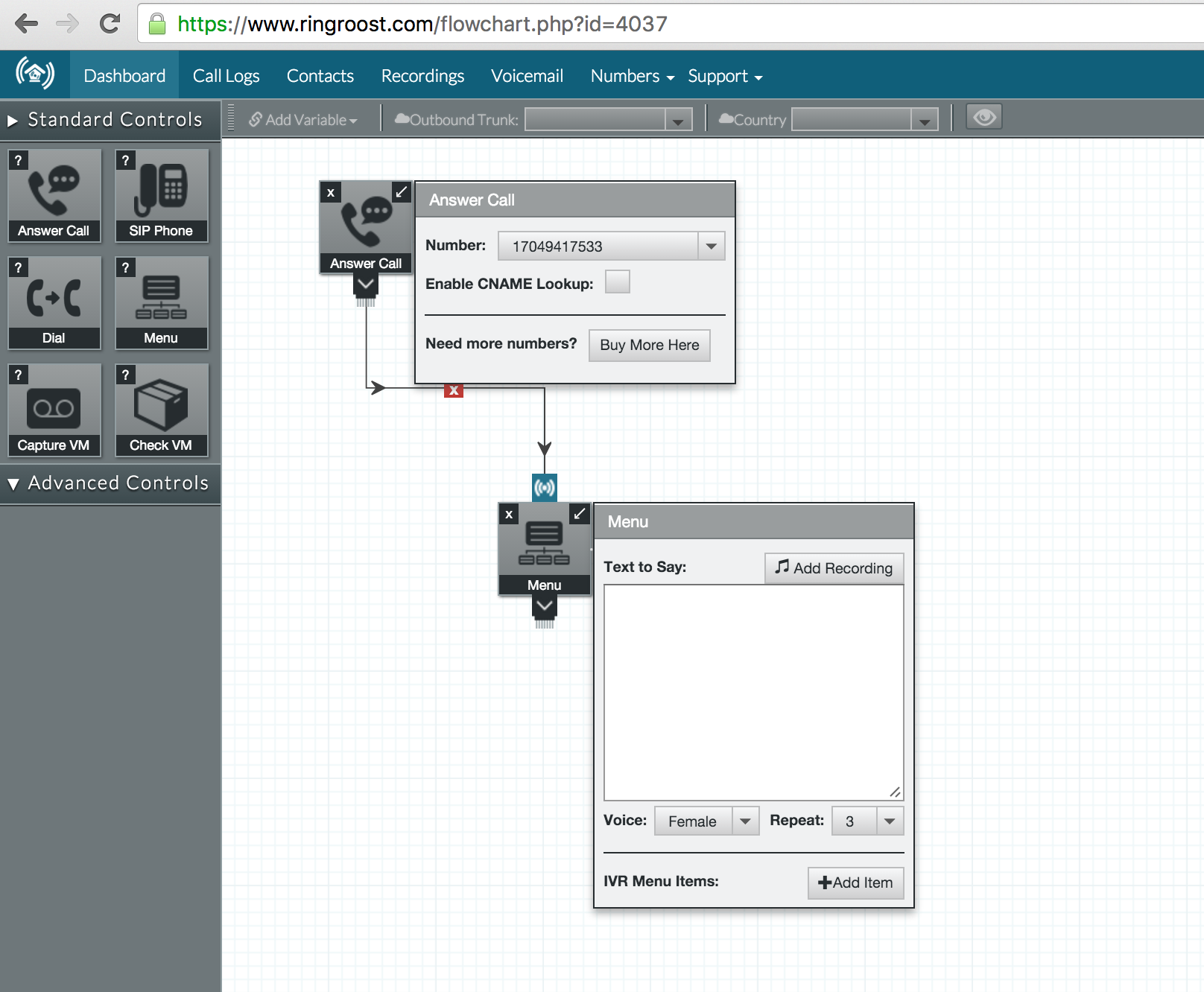Delete the connection with red X
Viewport: 1204px width, 992px height.
pyautogui.click(x=454, y=390)
